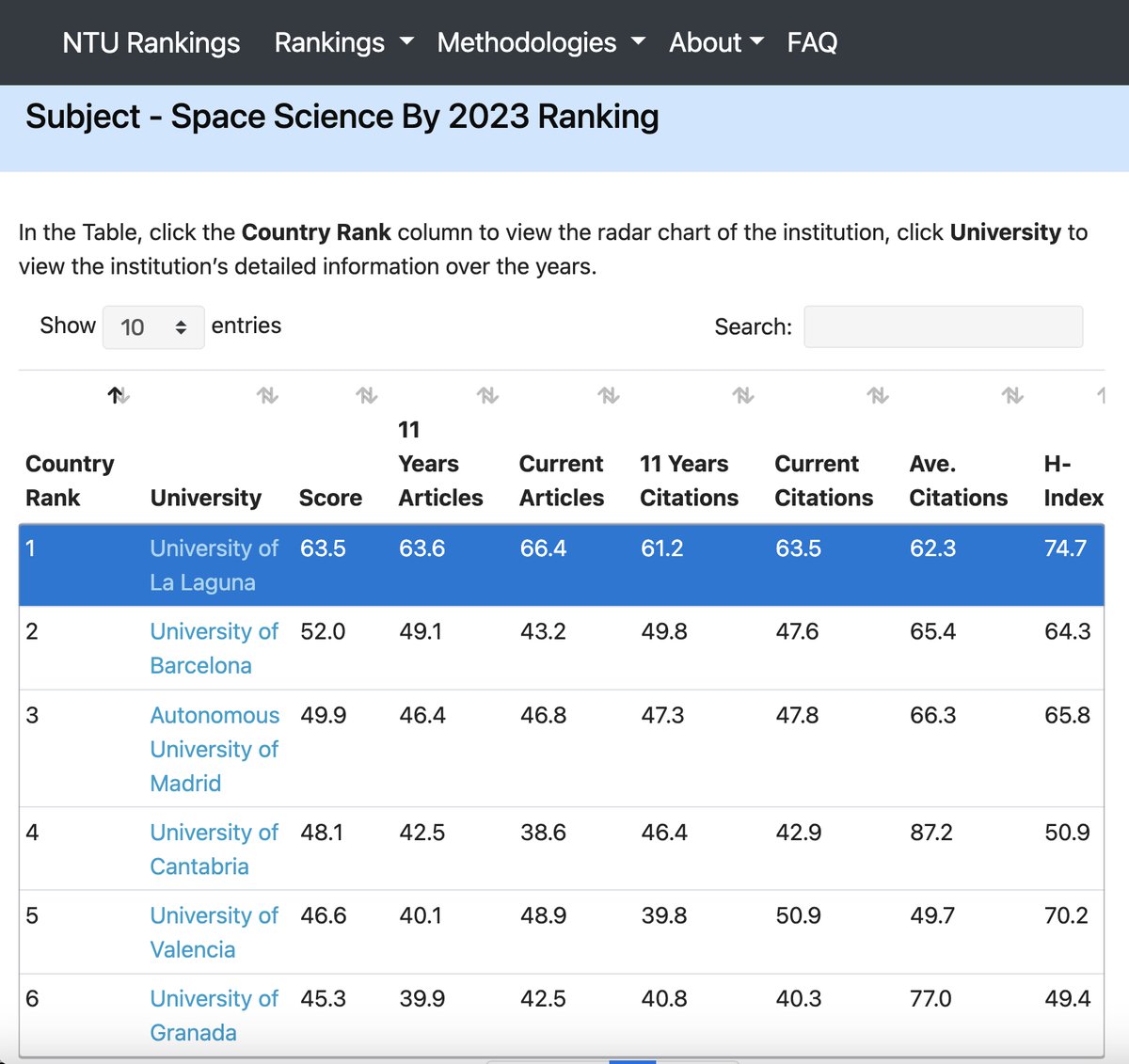Click the University column header

206,498
